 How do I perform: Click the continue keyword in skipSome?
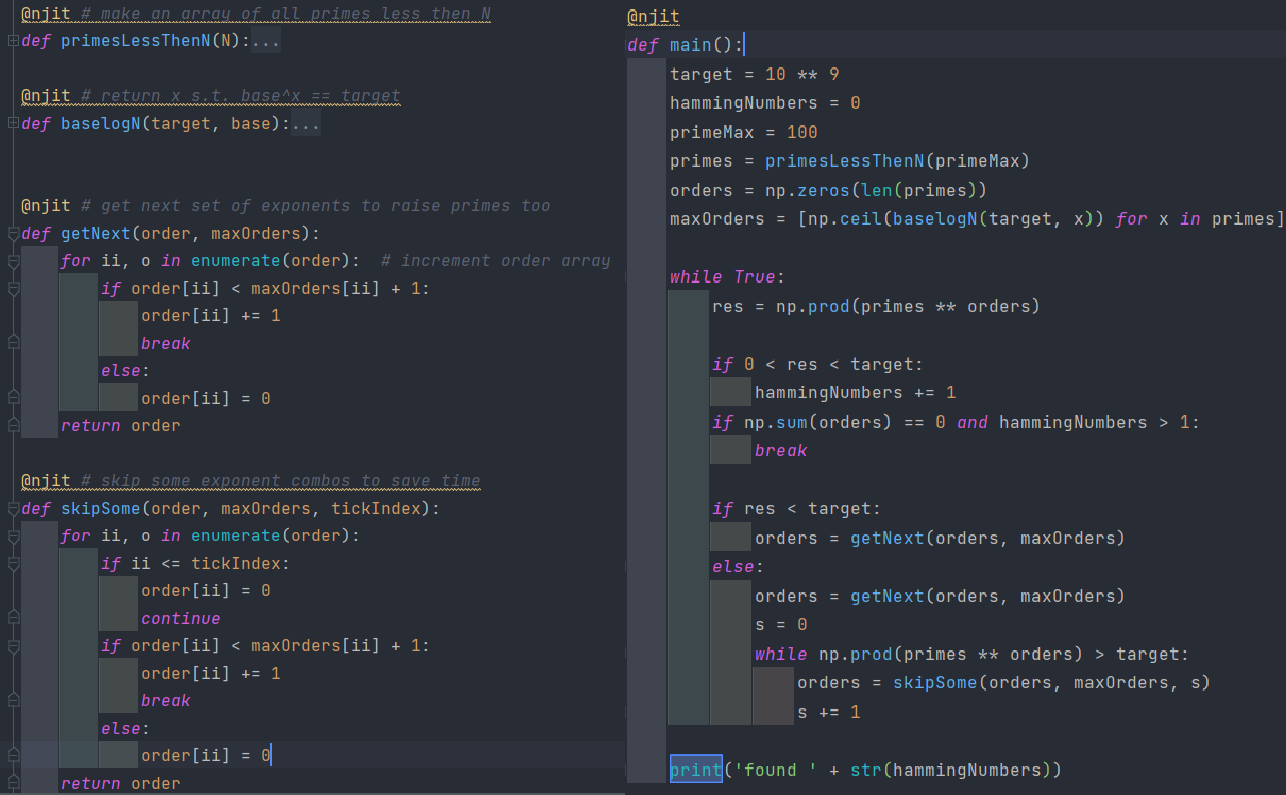pyautogui.click(x=180, y=618)
